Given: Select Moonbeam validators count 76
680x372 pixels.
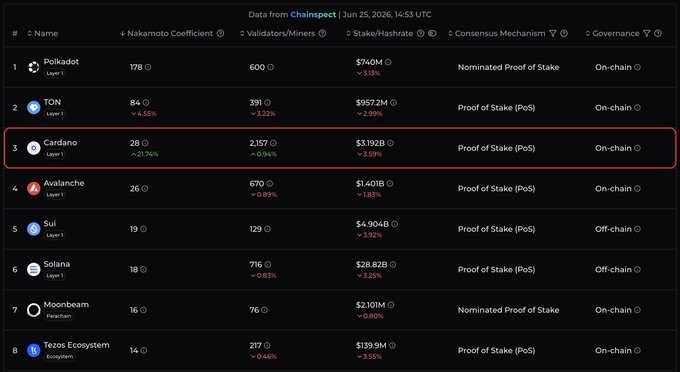Looking at the screenshot, I should (x=254, y=310).
